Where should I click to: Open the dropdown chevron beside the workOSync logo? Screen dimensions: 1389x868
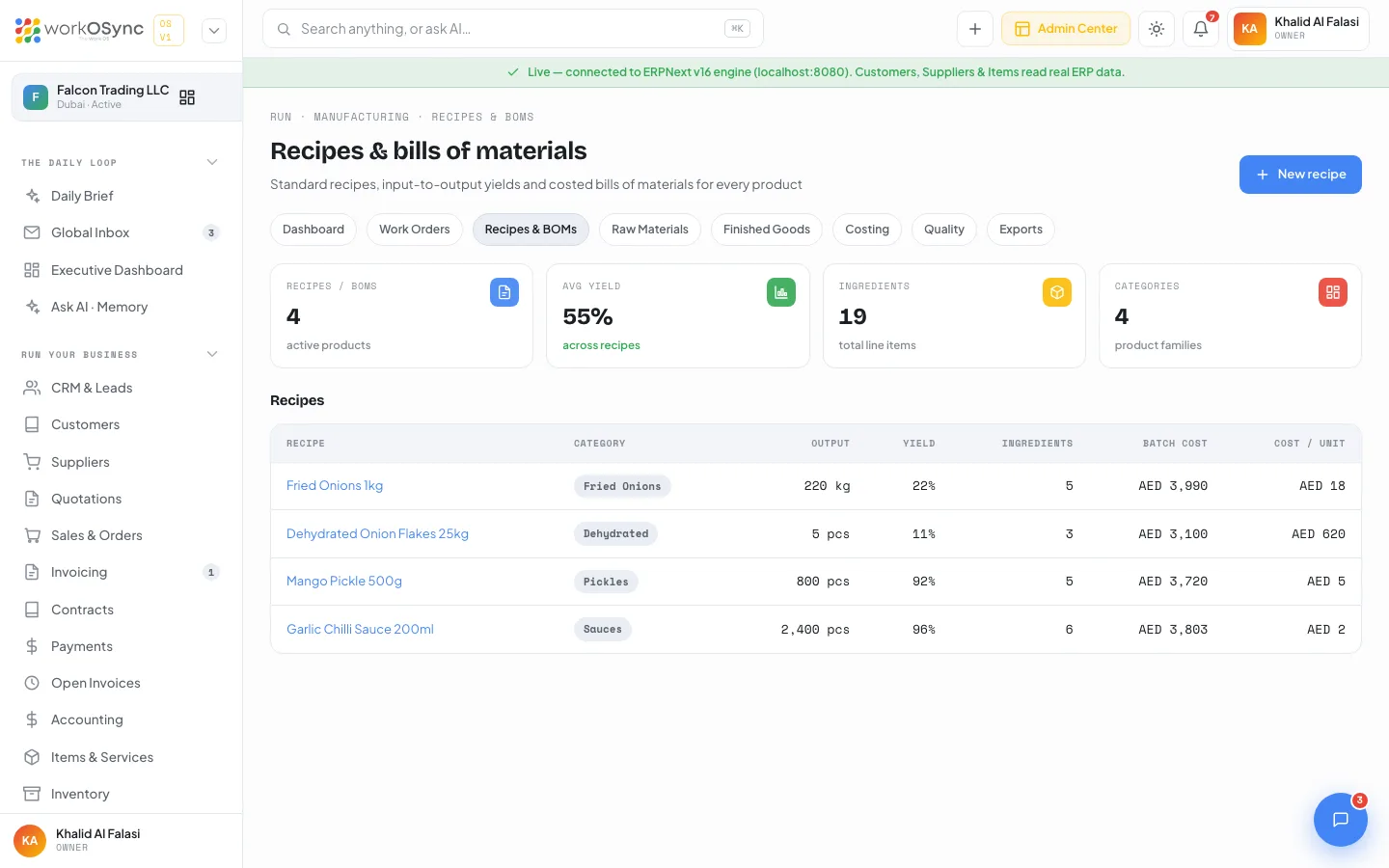tap(214, 30)
